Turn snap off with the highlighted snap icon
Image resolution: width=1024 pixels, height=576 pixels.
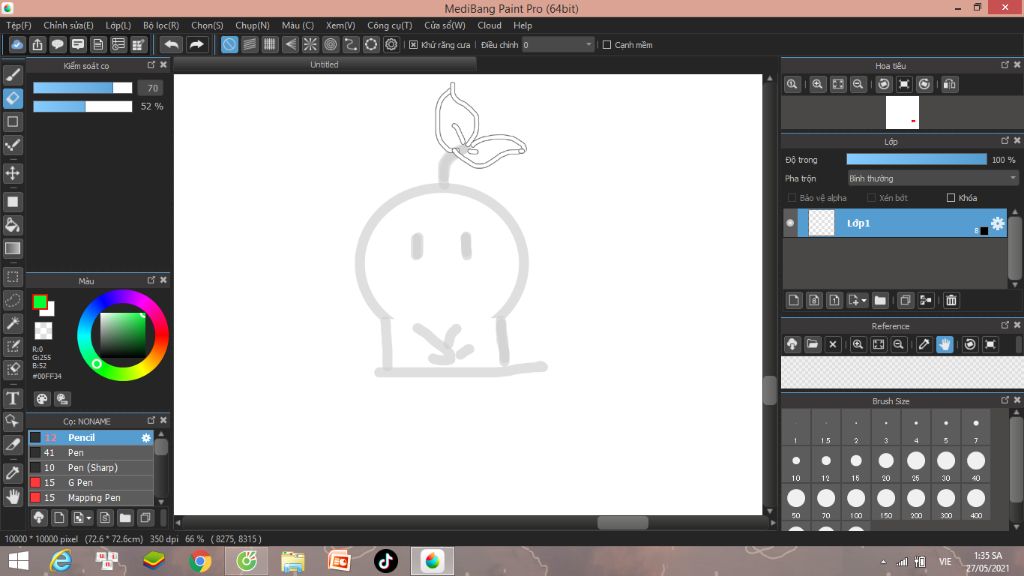(229, 44)
